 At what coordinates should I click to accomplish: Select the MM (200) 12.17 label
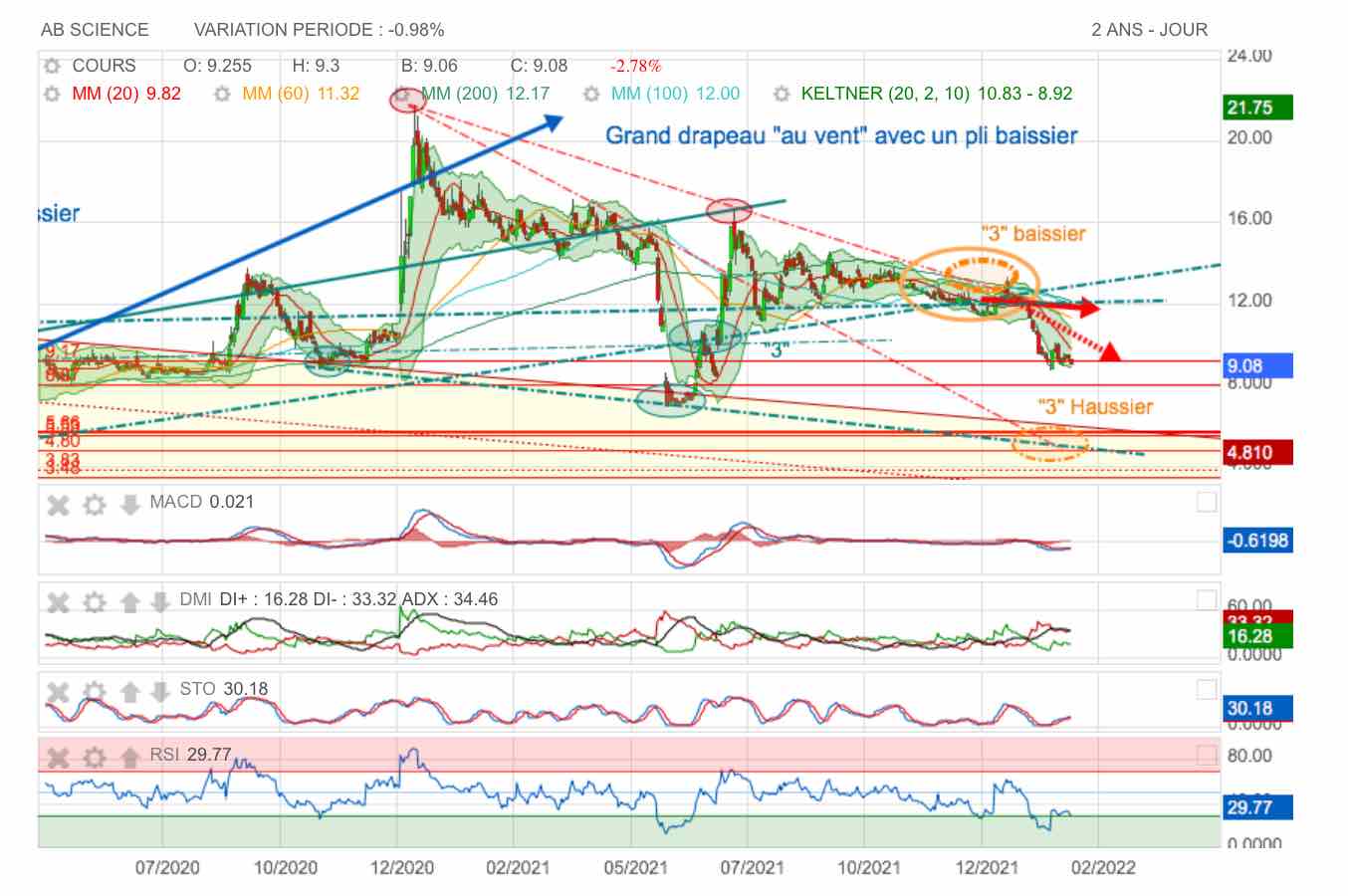[486, 94]
